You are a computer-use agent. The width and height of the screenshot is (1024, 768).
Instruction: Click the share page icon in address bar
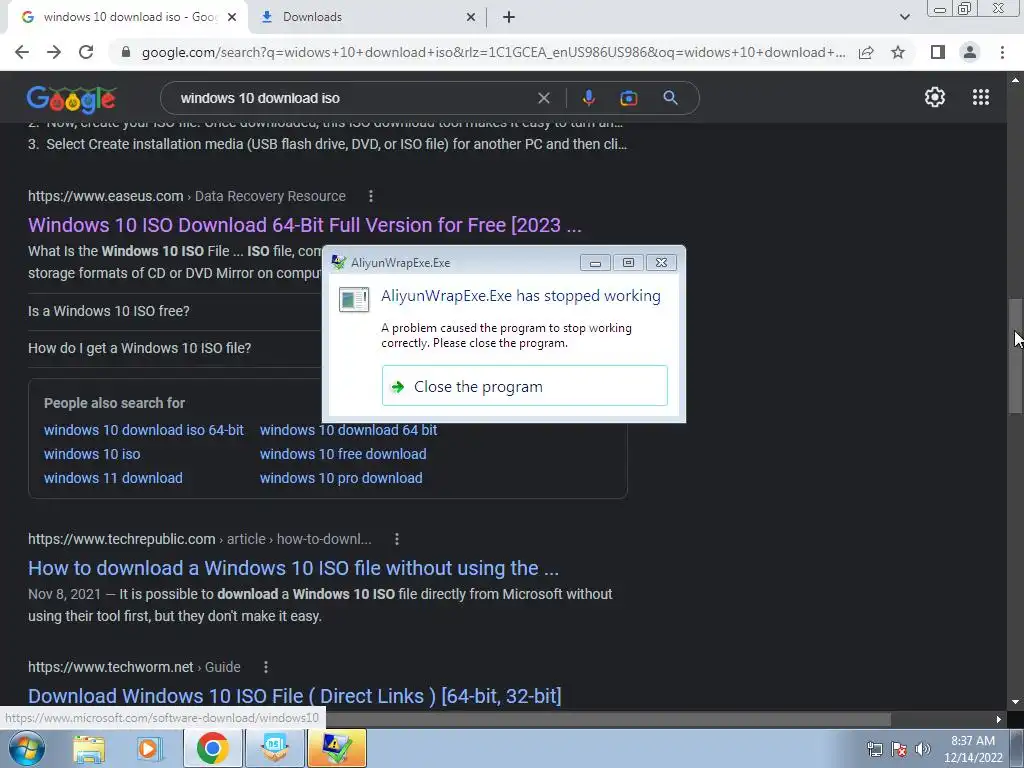[866, 52]
